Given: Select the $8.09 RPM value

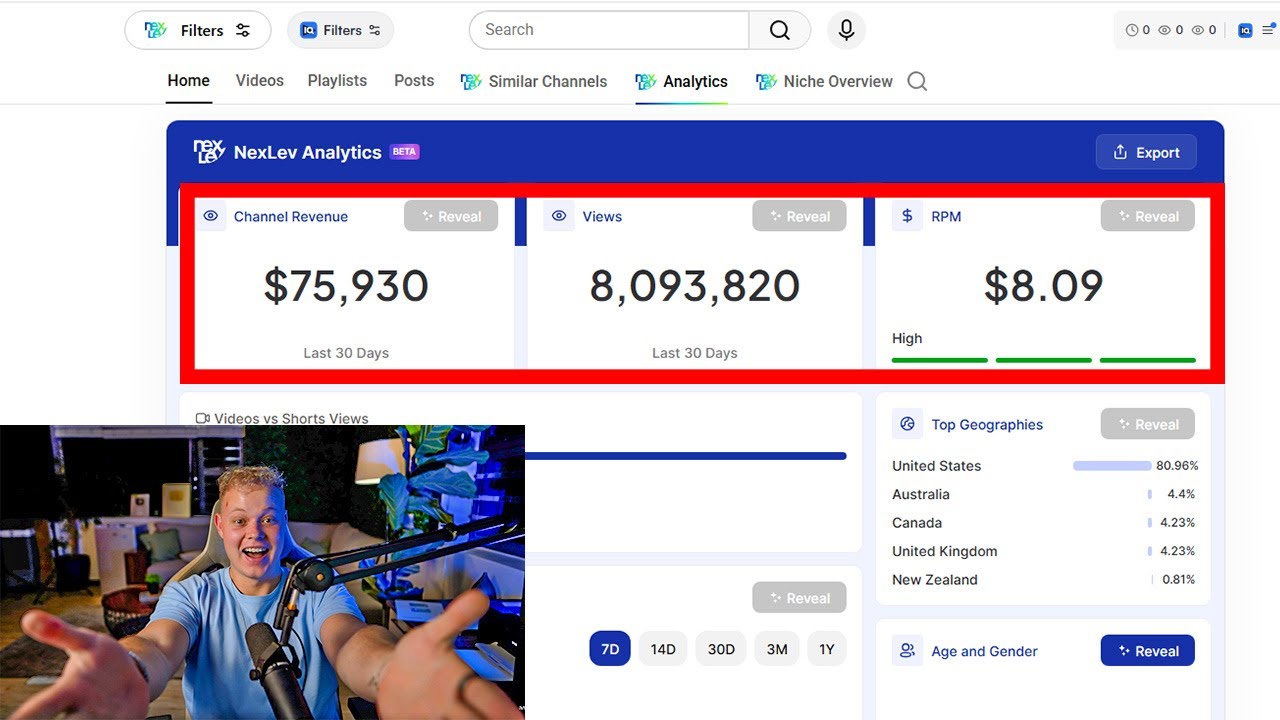Looking at the screenshot, I should point(1043,286).
